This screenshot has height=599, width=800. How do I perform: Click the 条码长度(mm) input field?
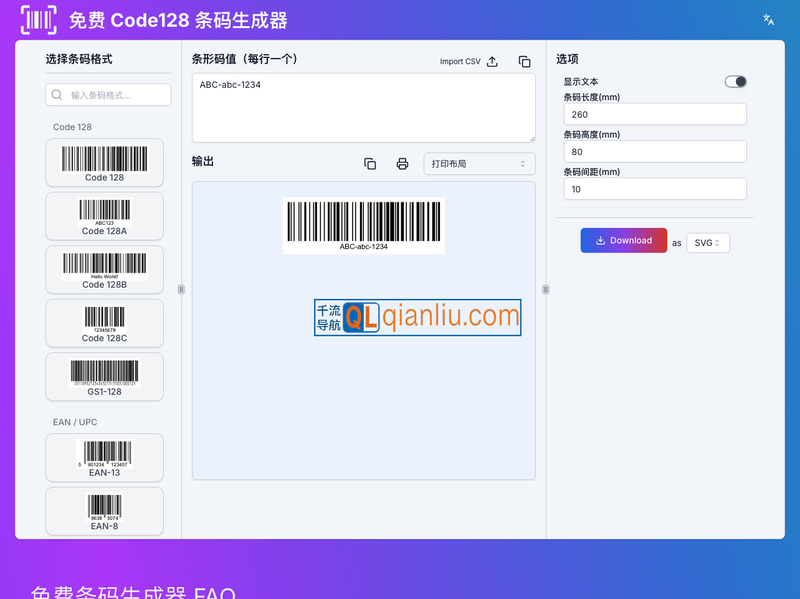click(654, 114)
